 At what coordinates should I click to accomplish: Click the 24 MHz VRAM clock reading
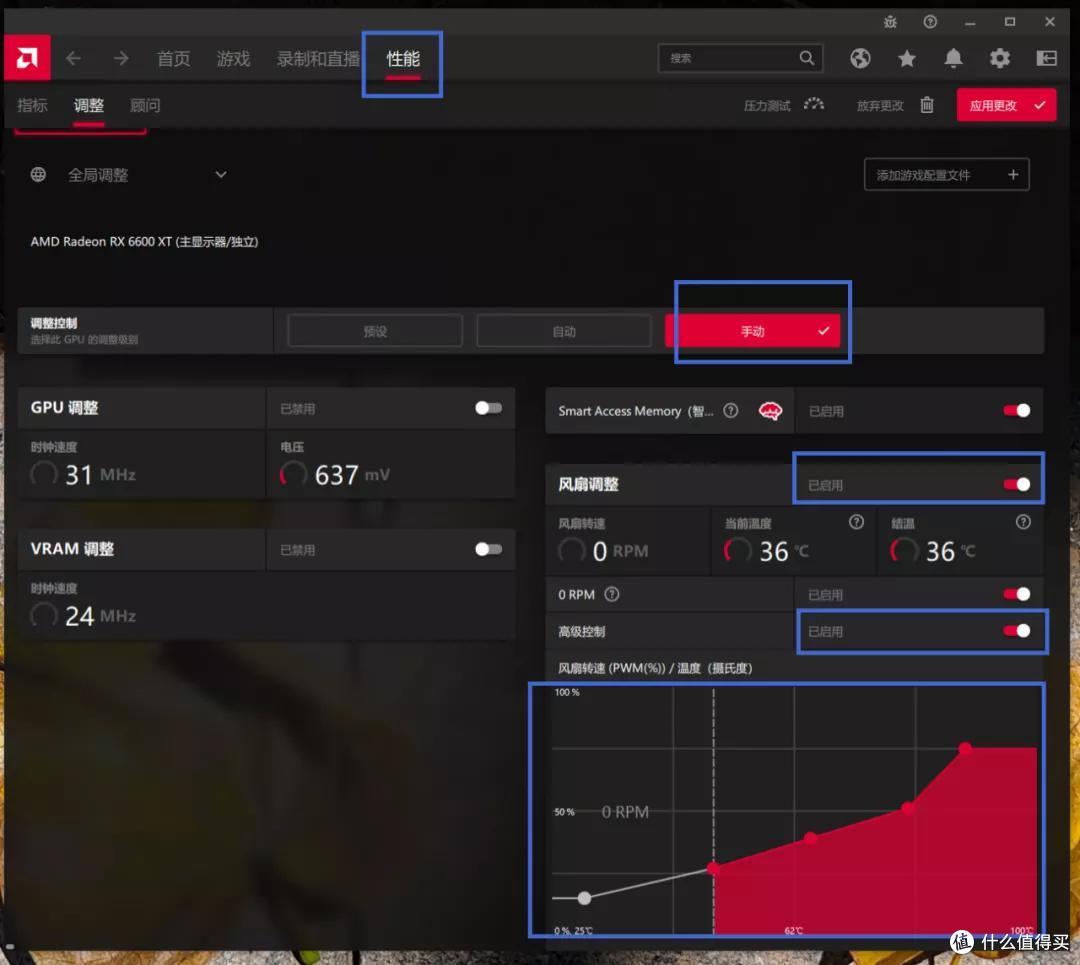(100, 616)
